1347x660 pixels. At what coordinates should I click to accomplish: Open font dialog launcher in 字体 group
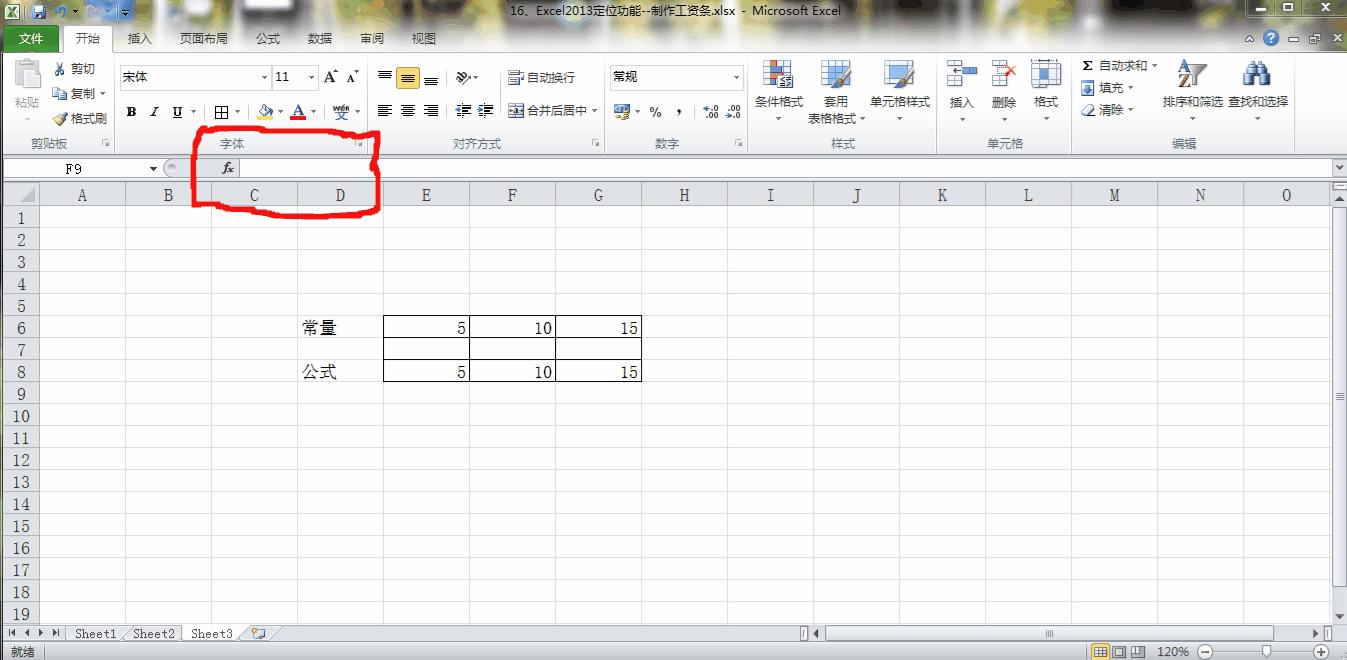360,145
